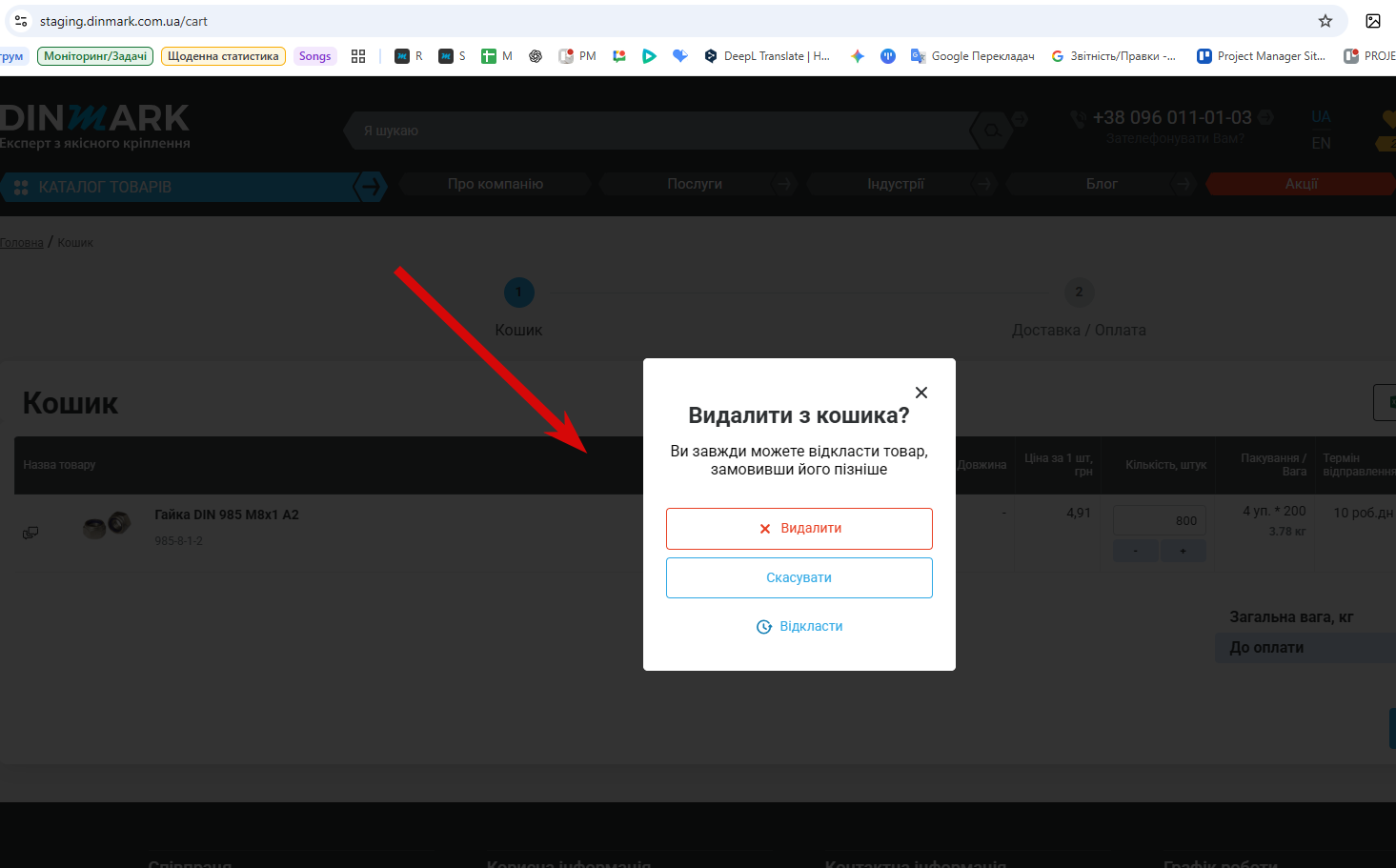Open the Songs bookmark
1396x868 pixels.
pyautogui.click(x=314, y=56)
